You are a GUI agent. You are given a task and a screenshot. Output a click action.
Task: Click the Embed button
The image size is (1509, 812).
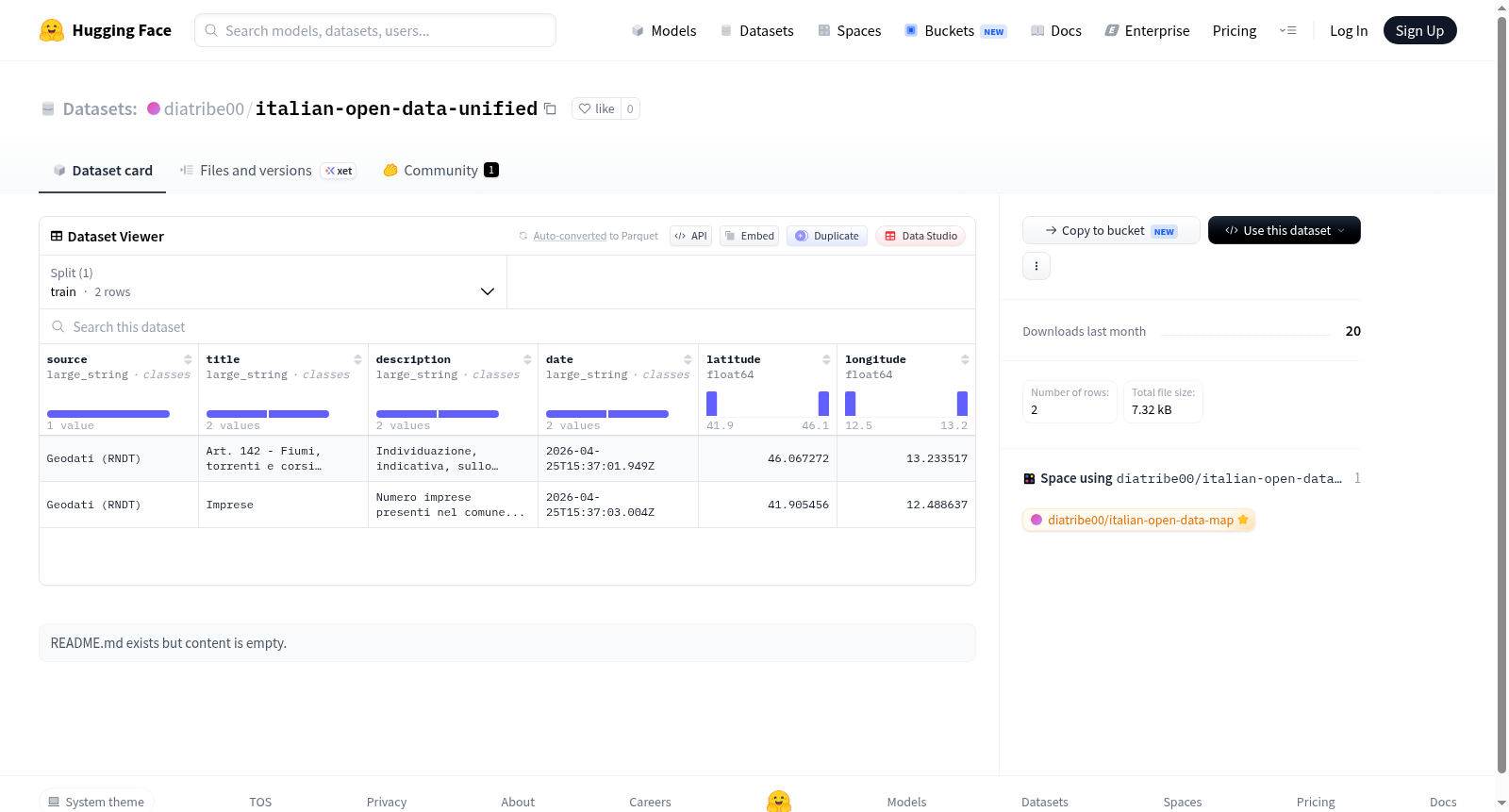point(749,236)
